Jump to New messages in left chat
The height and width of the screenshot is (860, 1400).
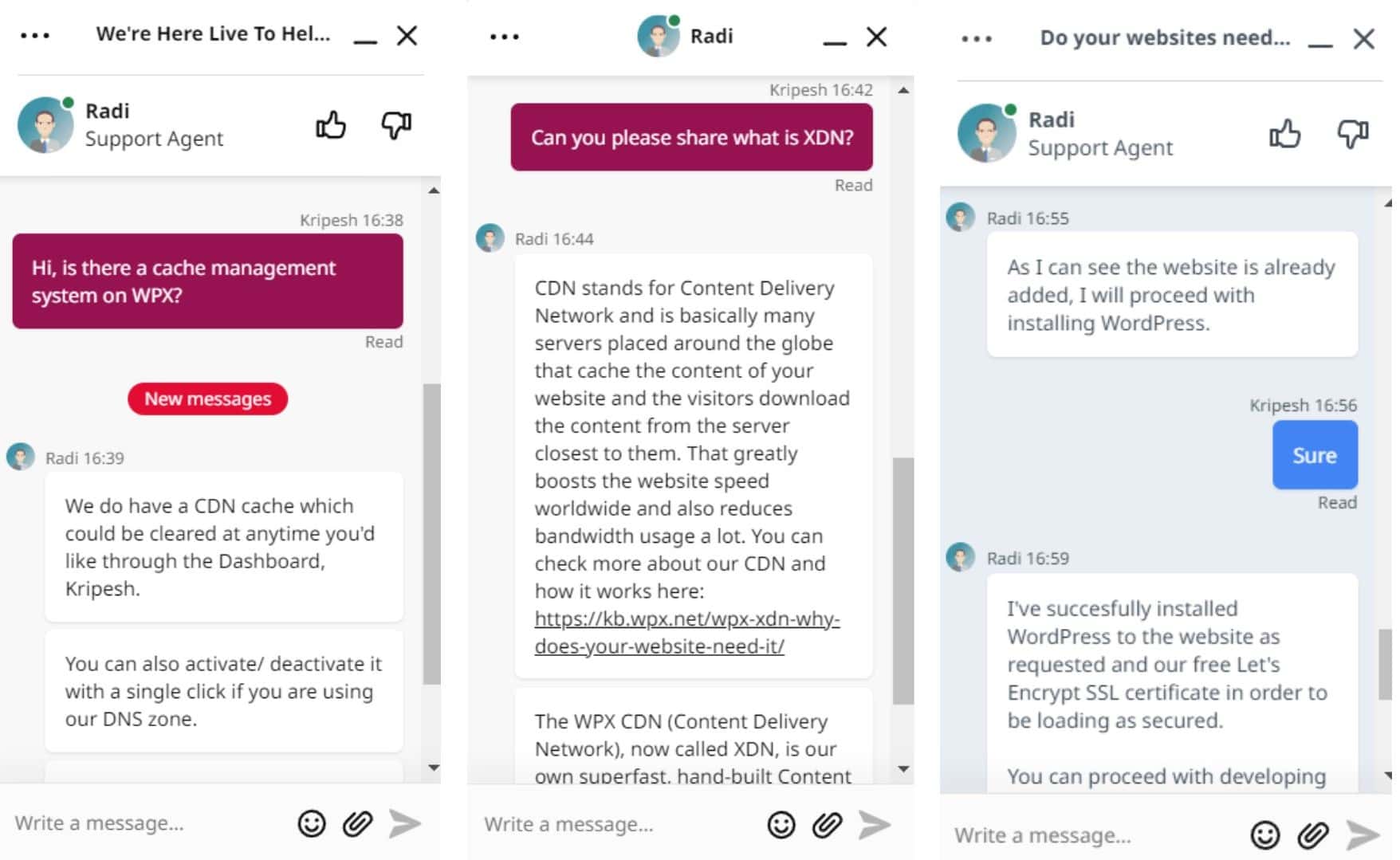point(207,399)
